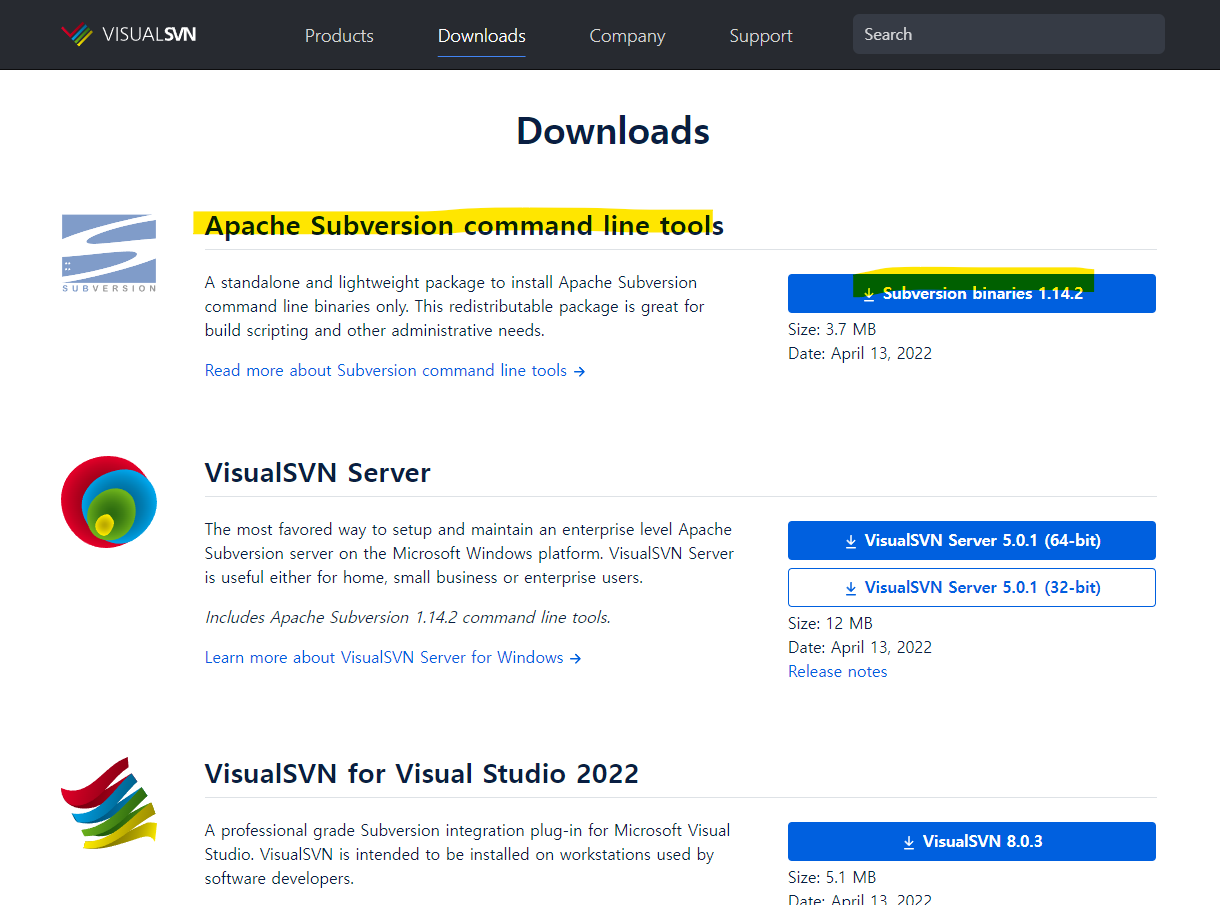Open the Products menu
1220x905 pixels.
pyautogui.click(x=339, y=35)
